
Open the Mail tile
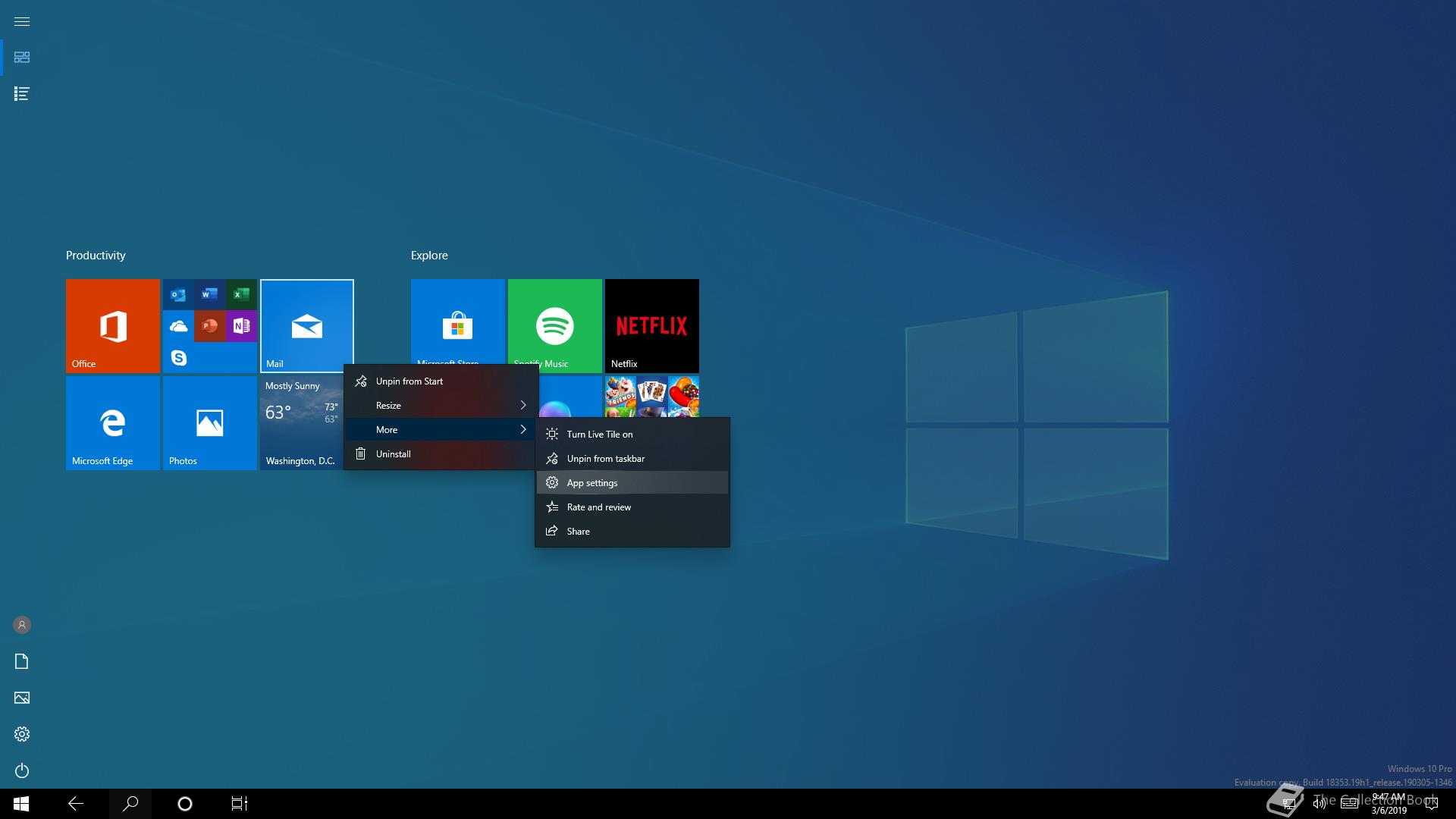[x=307, y=326]
